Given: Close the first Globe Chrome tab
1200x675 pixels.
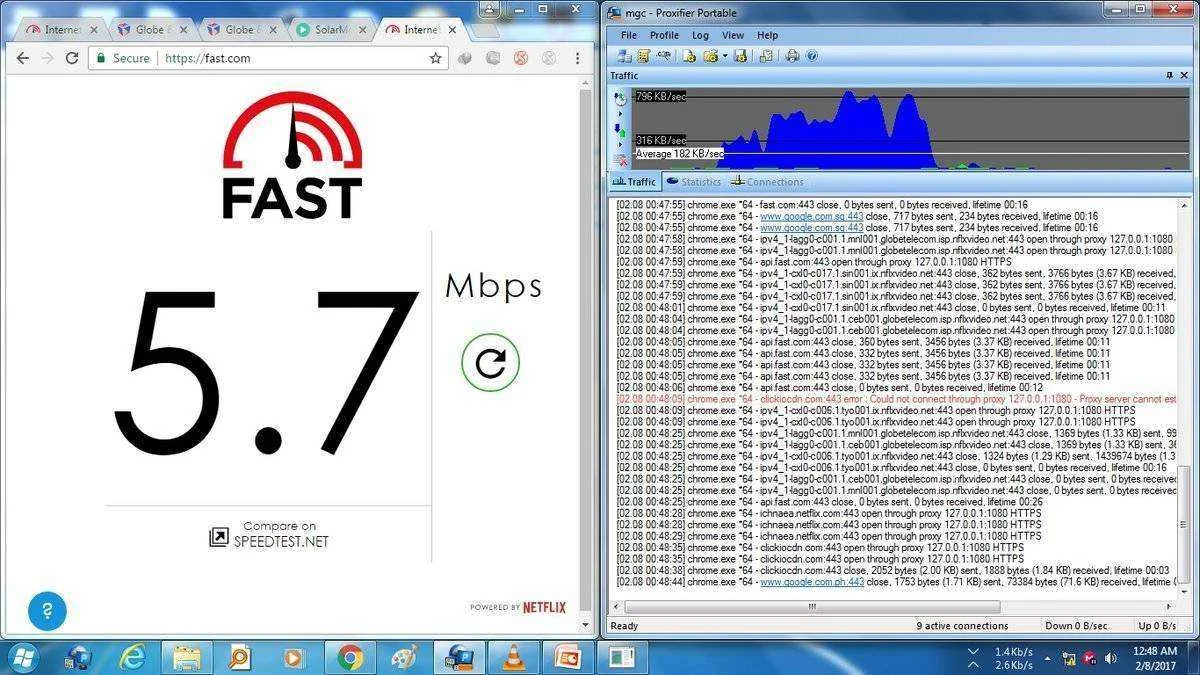Looking at the screenshot, I should [x=185, y=30].
